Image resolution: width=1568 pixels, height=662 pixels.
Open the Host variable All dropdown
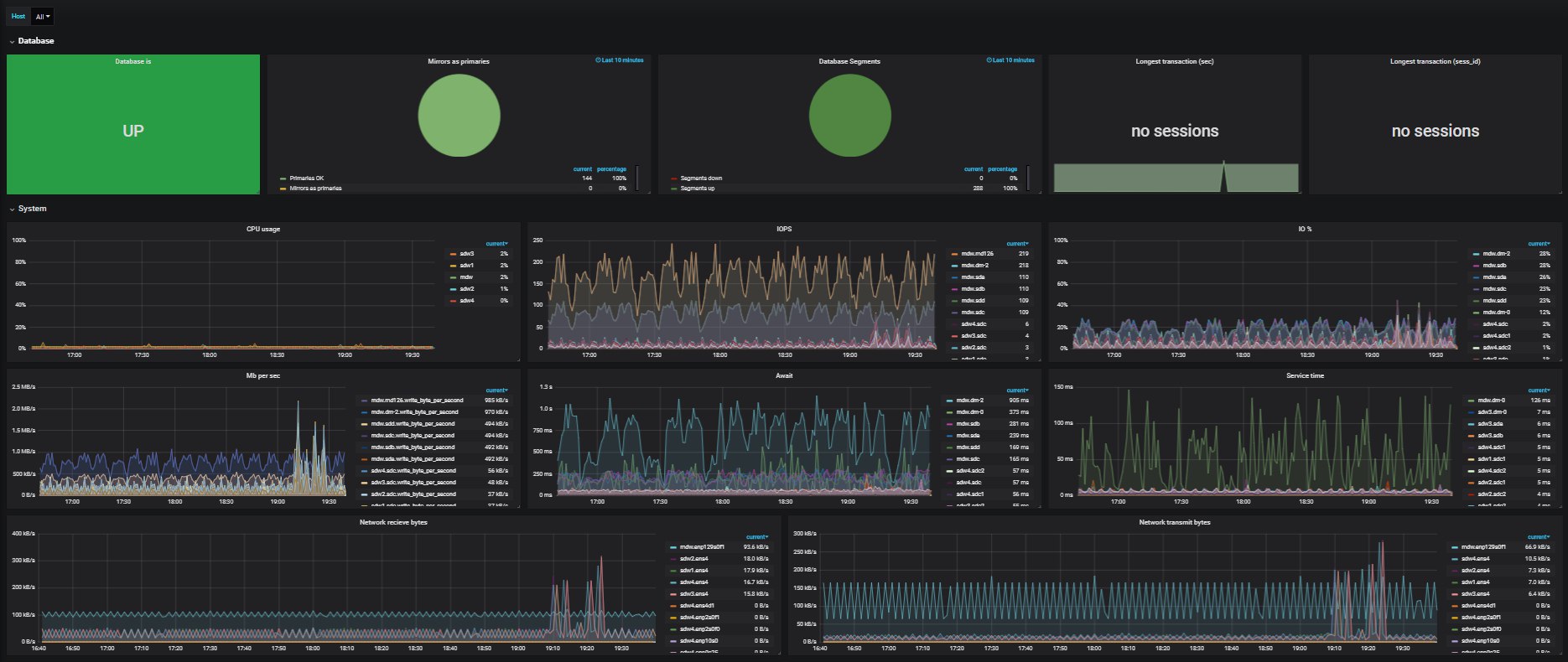[x=43, y=17]
